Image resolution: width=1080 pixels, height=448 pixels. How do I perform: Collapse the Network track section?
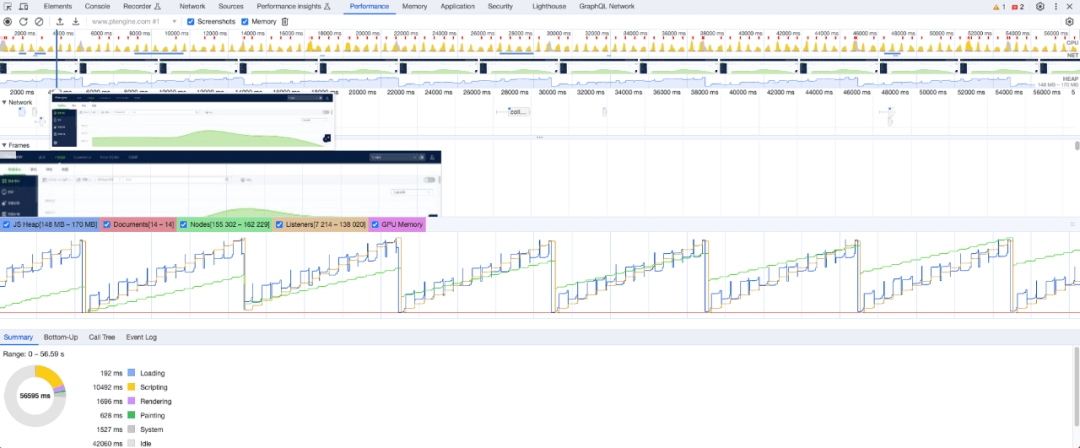click(4, 102)
